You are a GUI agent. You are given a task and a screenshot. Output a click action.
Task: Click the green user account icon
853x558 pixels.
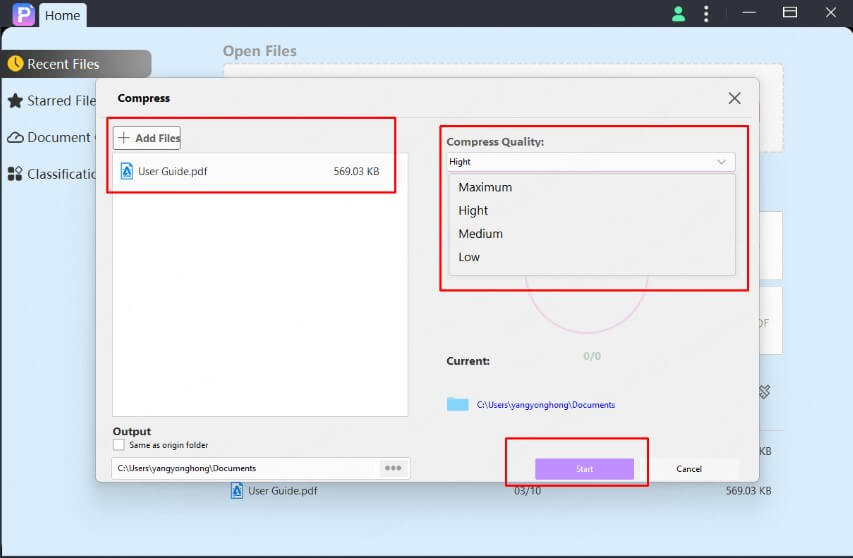pos(679,14)
